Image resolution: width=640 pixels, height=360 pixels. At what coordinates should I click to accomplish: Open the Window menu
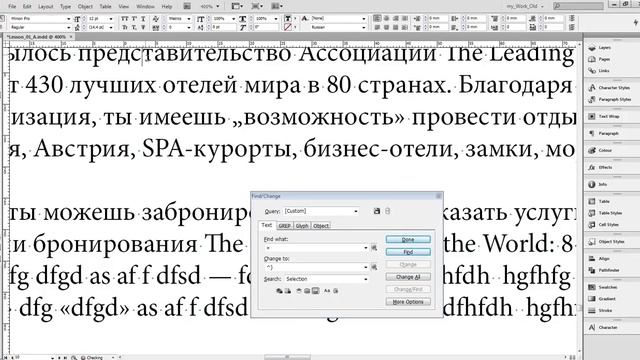(x=145, y=7)
